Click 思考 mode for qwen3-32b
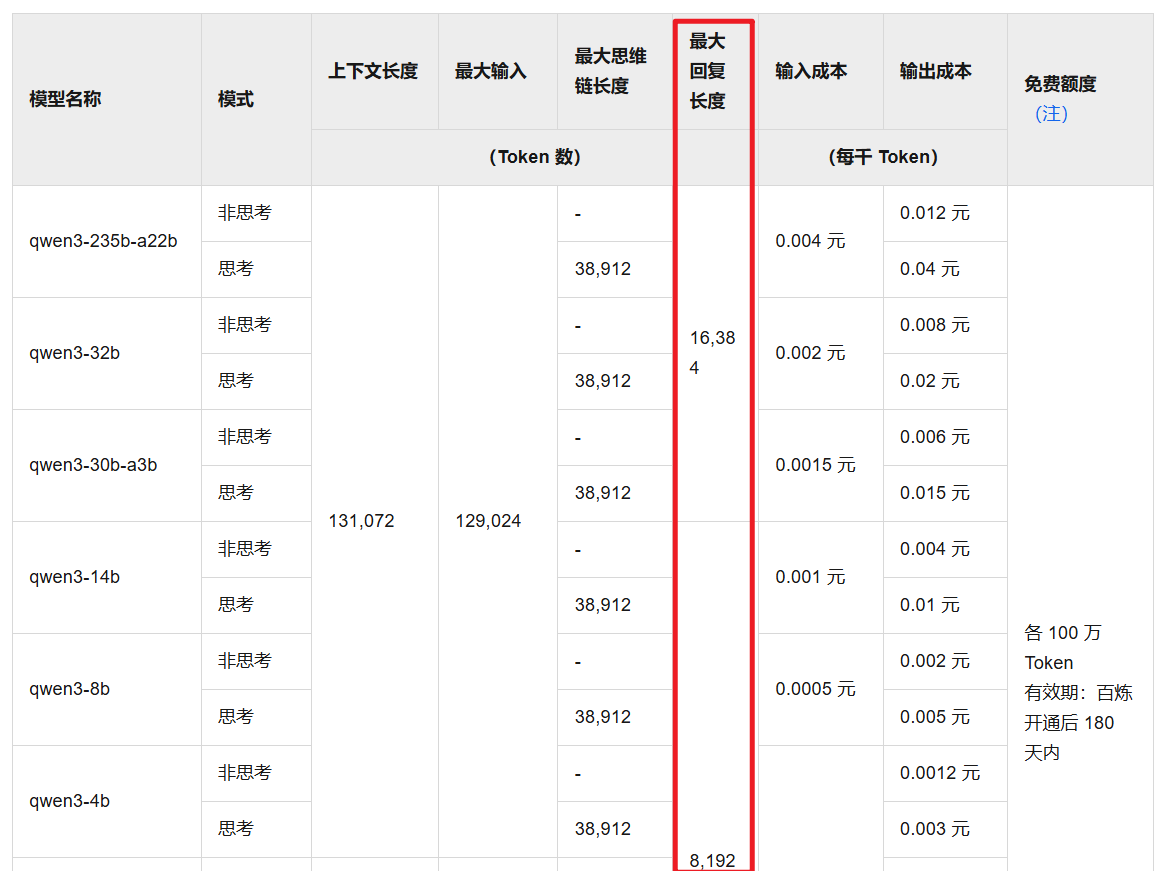This screenshot has width=1164, height=871. click(235, 381)
